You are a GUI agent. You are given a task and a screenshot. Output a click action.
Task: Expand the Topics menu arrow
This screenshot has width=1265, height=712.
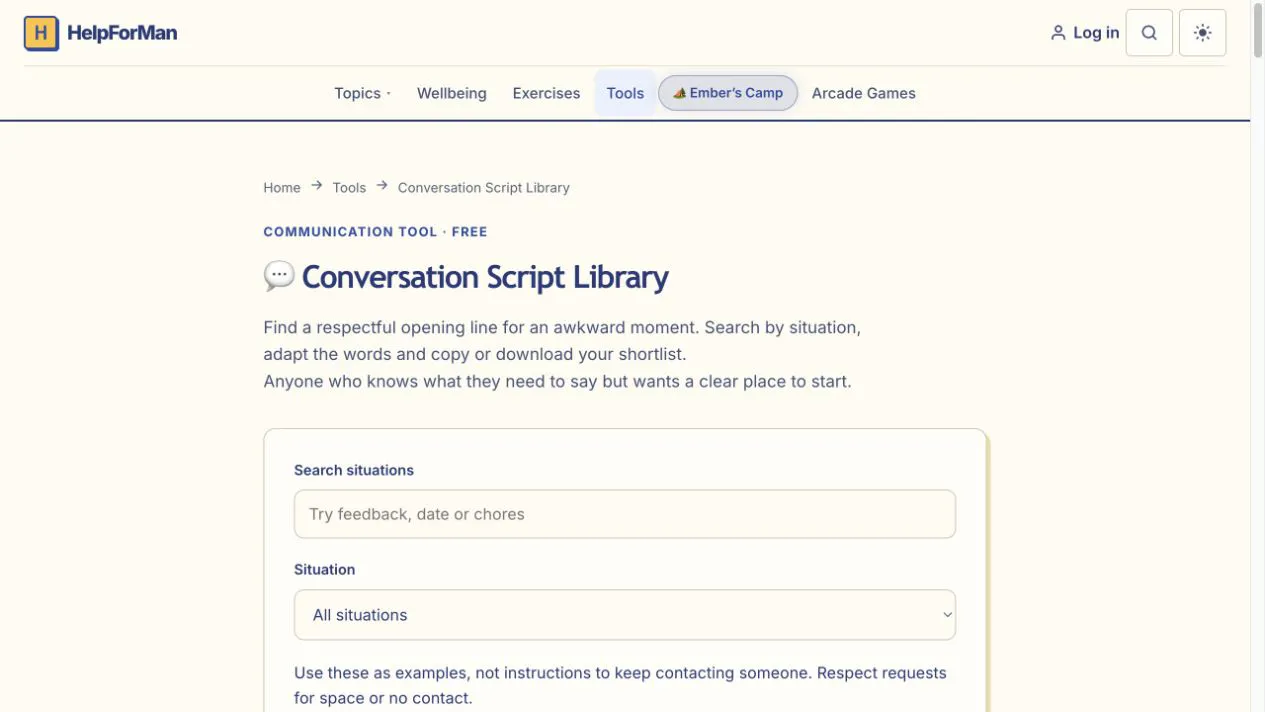(389, 93)
